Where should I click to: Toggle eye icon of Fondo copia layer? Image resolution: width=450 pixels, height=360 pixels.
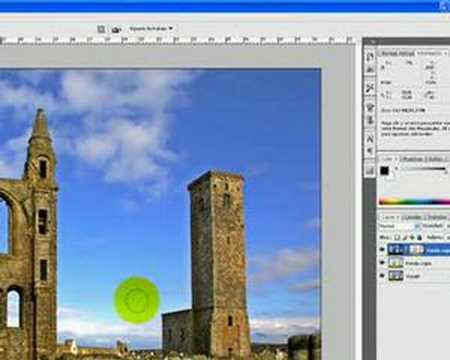382,263
